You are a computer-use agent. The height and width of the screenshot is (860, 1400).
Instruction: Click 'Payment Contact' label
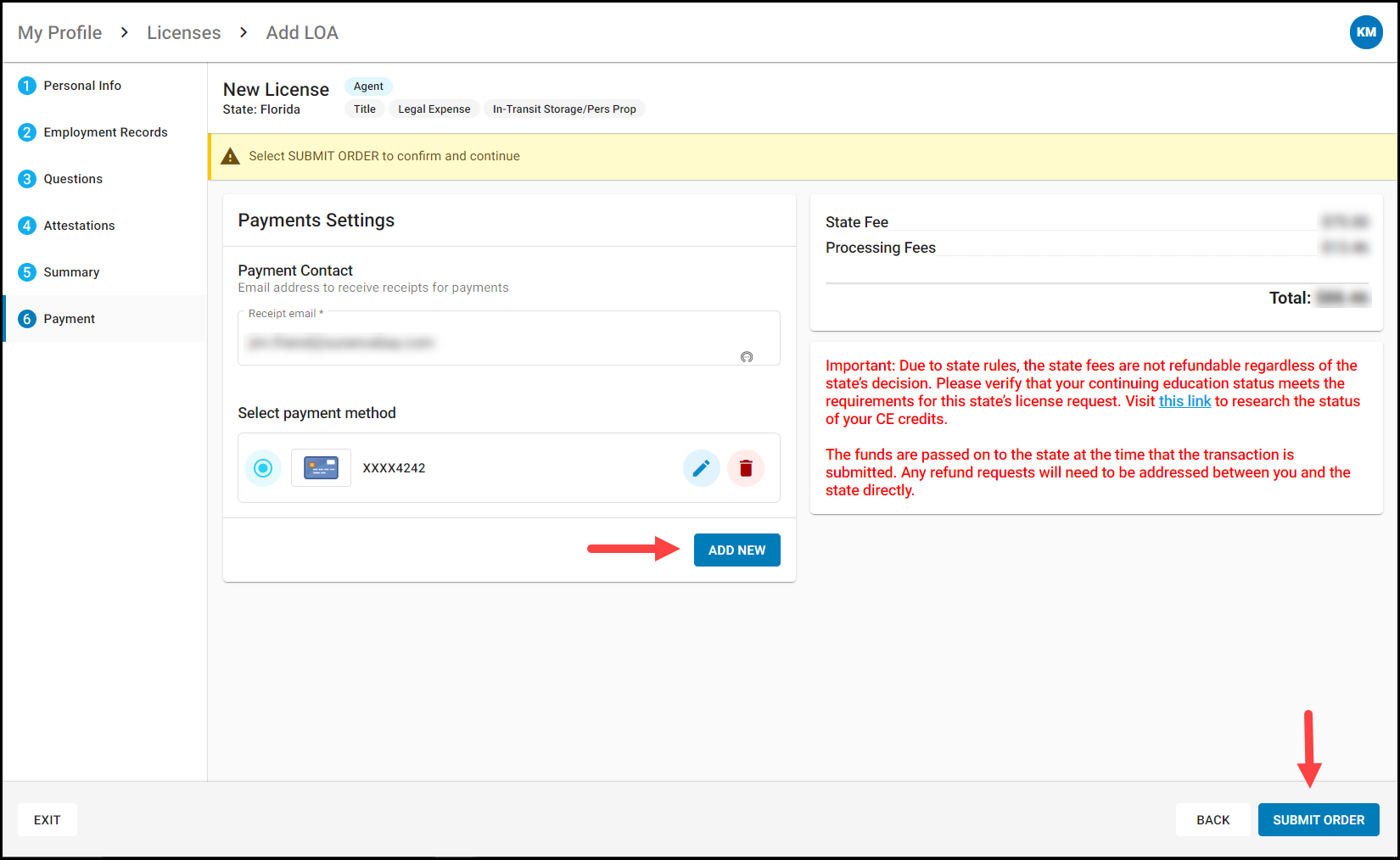click(295, 271)
